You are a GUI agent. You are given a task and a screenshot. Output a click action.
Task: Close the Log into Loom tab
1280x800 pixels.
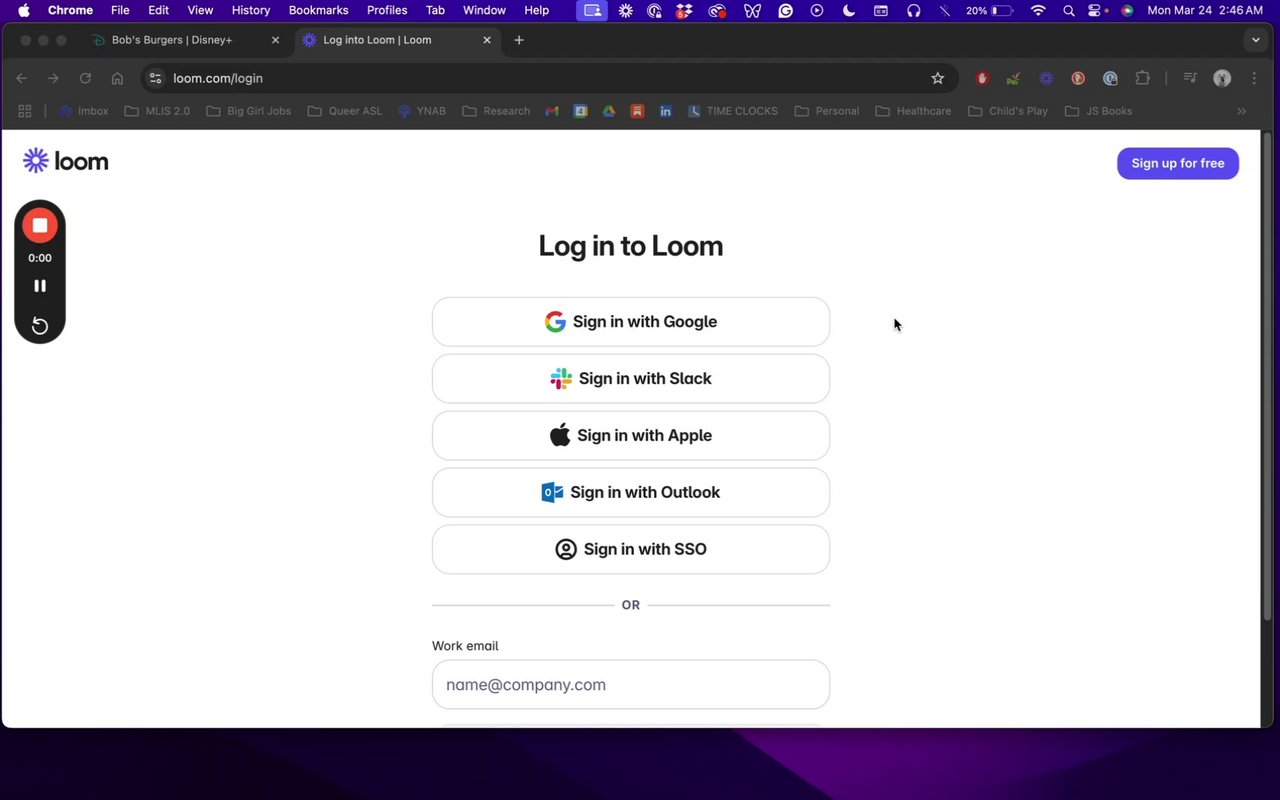[487, 40]
